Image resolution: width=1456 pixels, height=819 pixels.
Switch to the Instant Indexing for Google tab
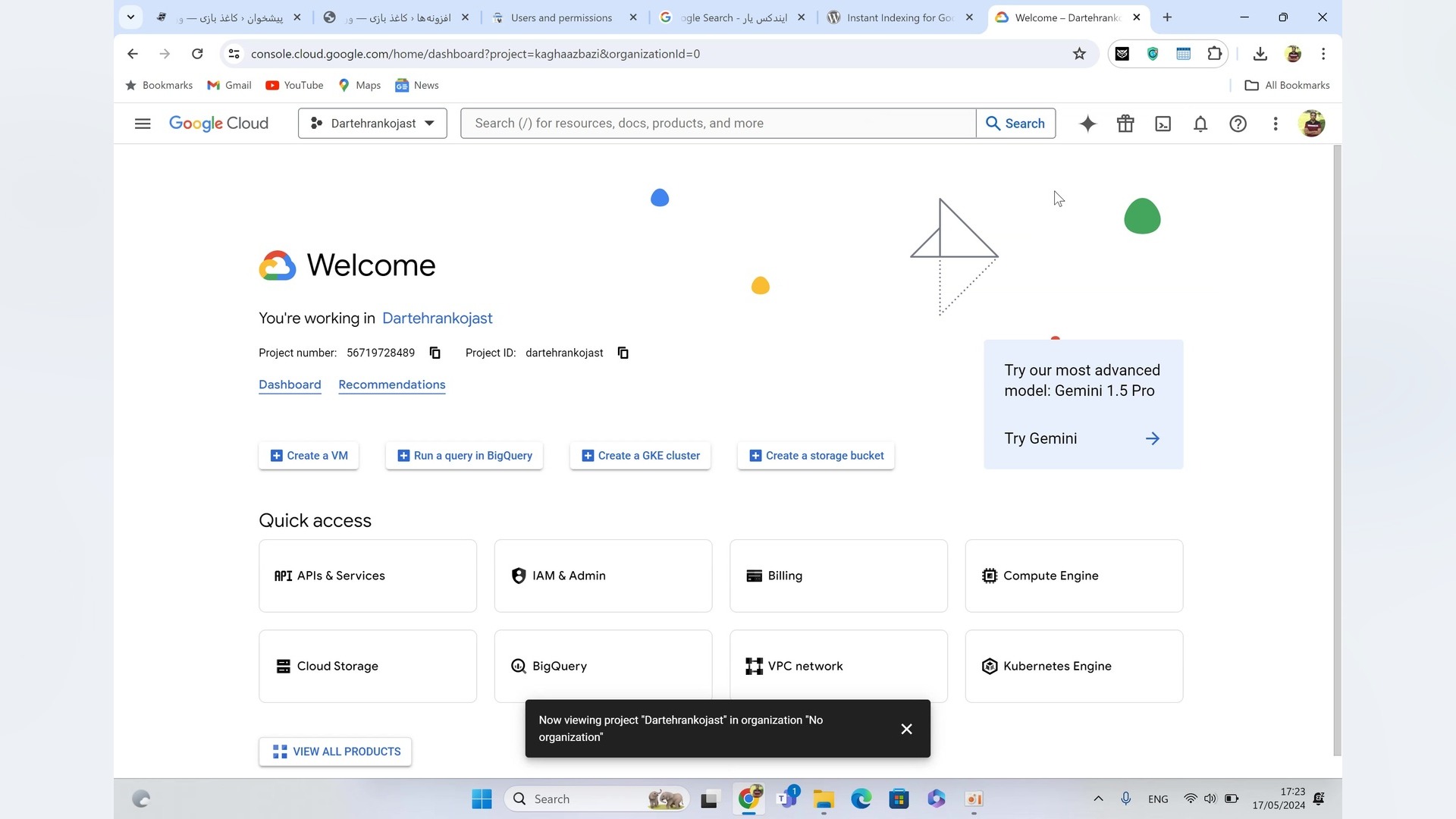point(902,17)
